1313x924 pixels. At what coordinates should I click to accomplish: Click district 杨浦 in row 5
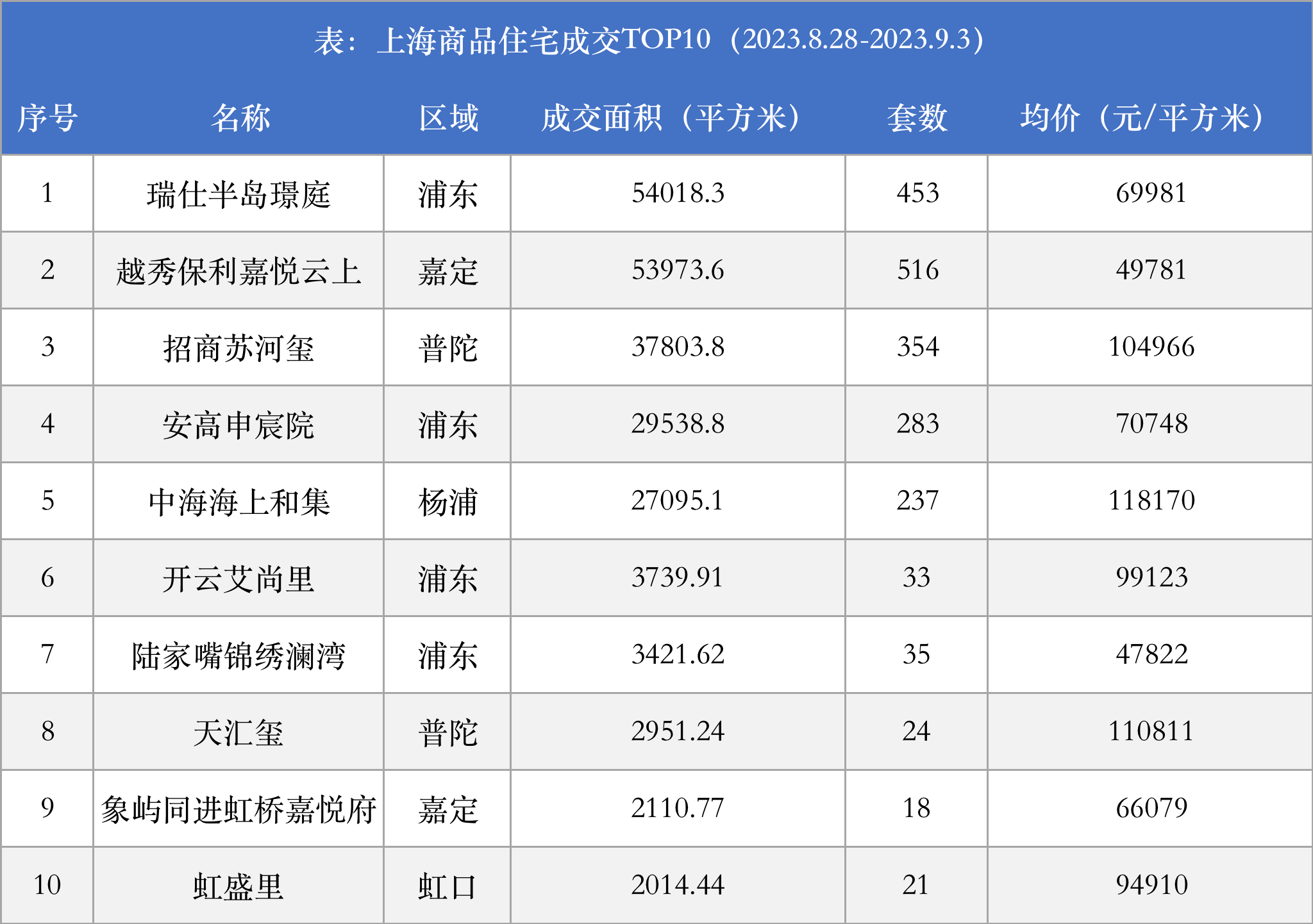448,502
